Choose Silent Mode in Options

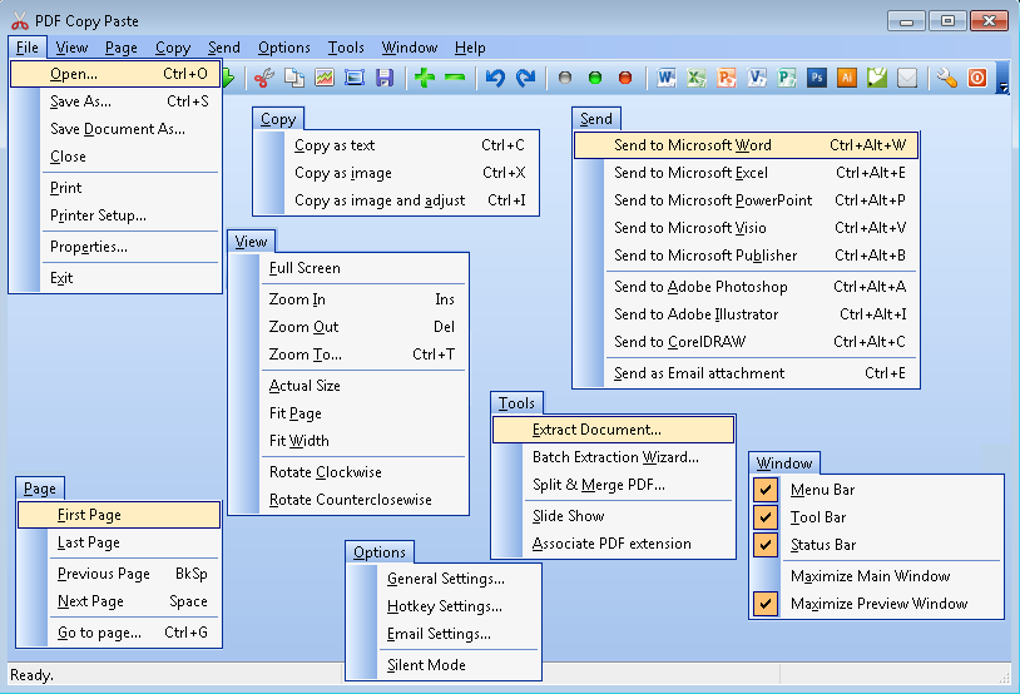(x=444, y=665)
